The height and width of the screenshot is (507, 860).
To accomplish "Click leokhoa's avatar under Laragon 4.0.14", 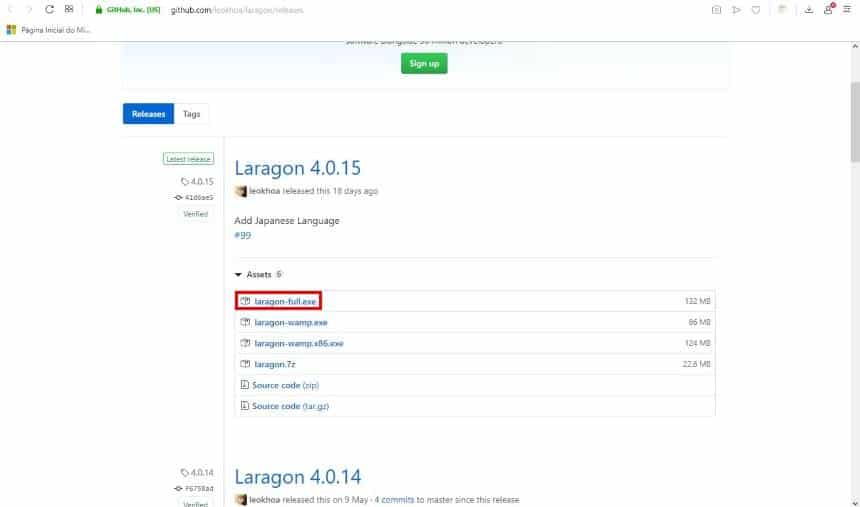I will tap(241, 500).
